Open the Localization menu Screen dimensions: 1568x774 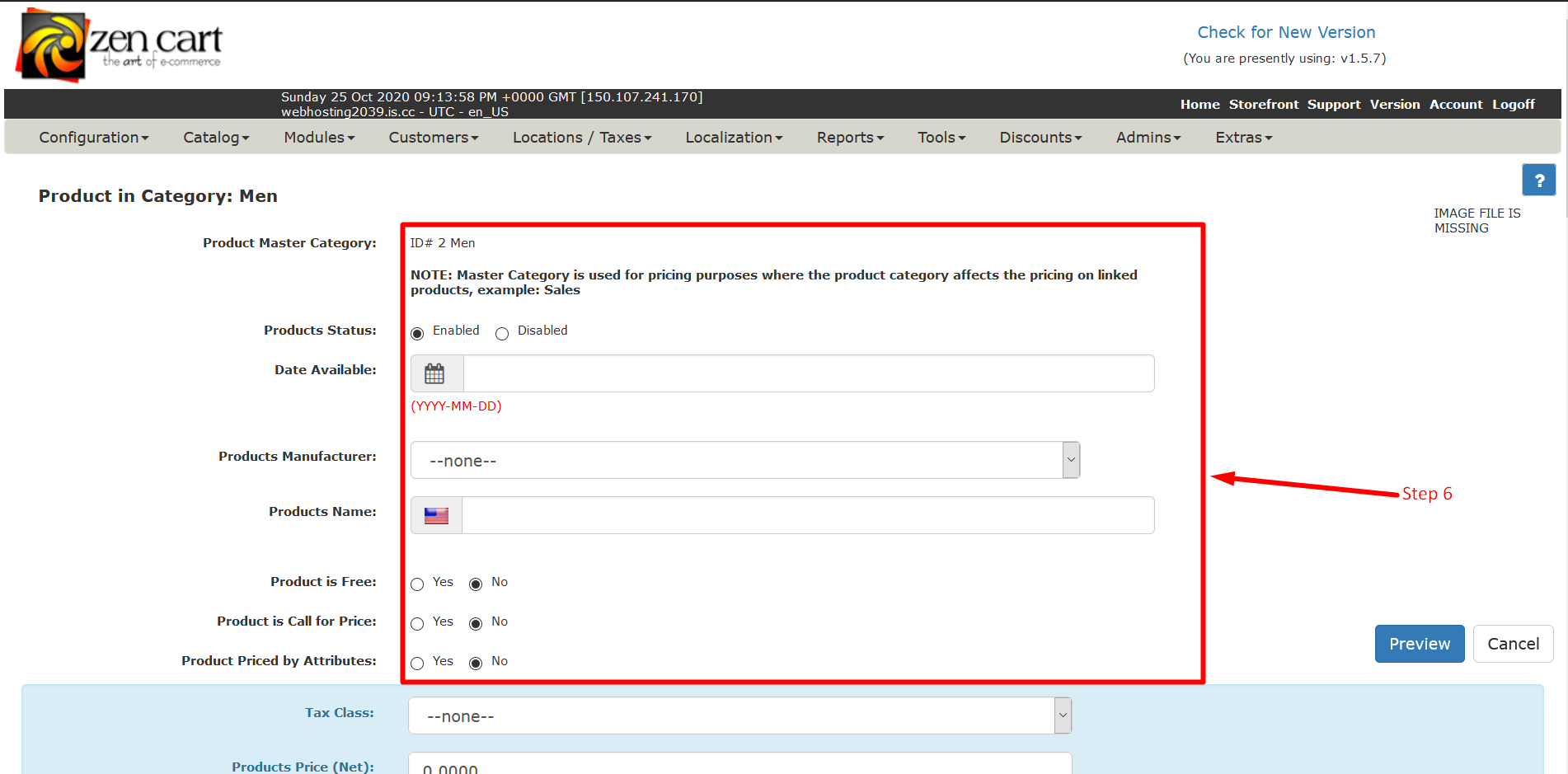734,138
